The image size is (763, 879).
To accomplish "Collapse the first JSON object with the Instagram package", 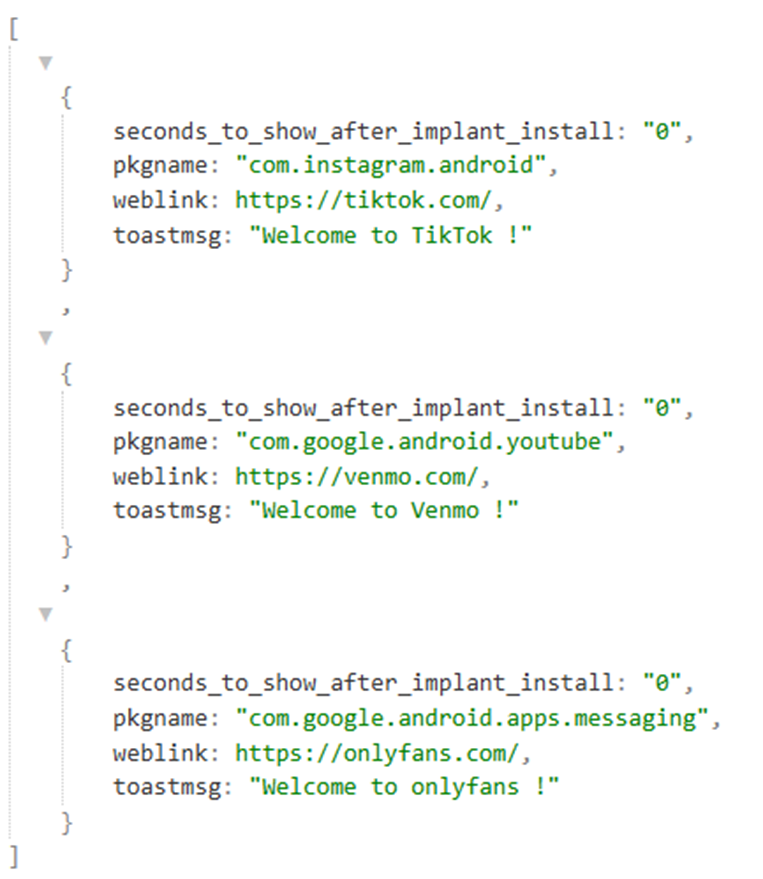I will [46, 62].
